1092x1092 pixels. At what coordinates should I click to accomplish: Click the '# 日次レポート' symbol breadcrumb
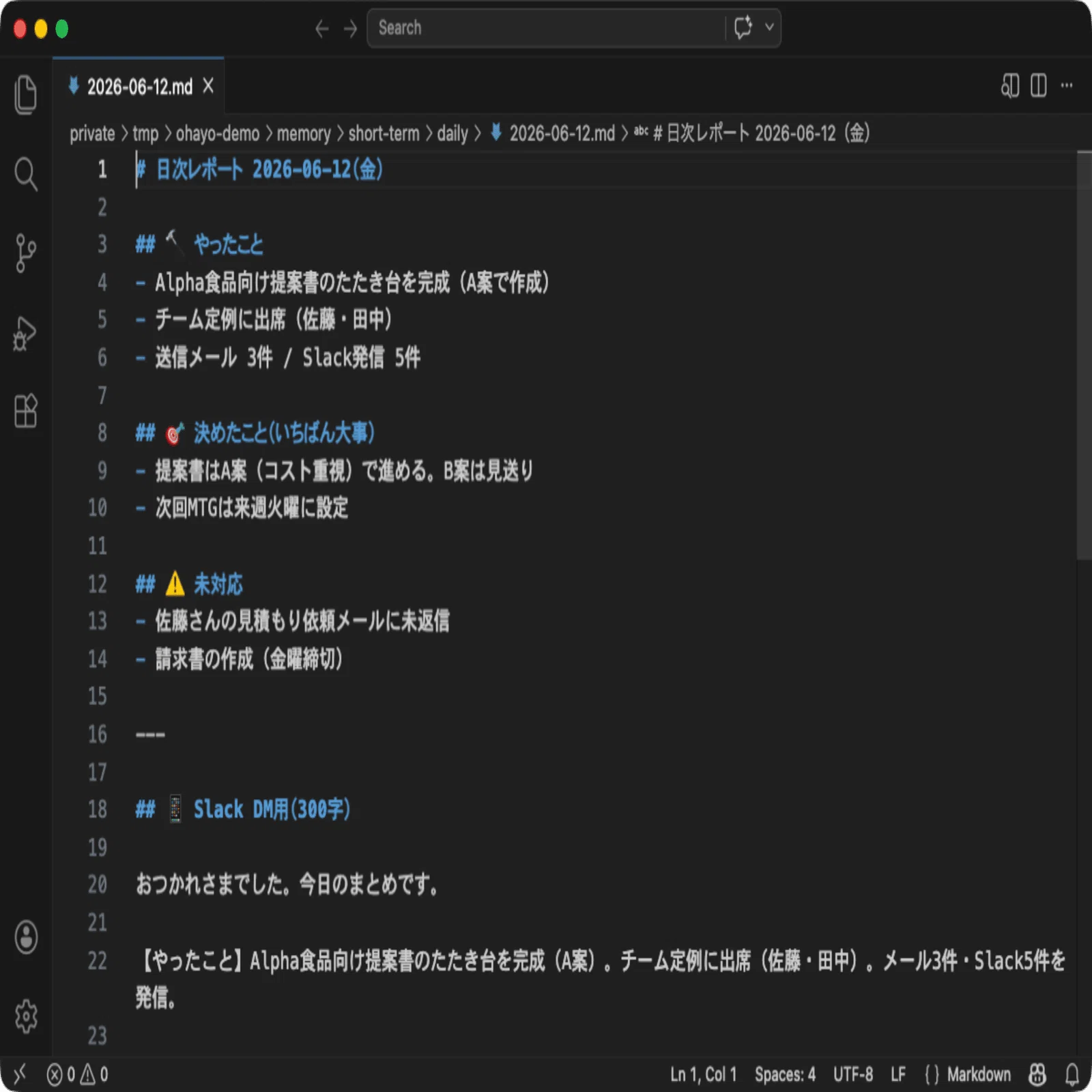coord(751,133)
